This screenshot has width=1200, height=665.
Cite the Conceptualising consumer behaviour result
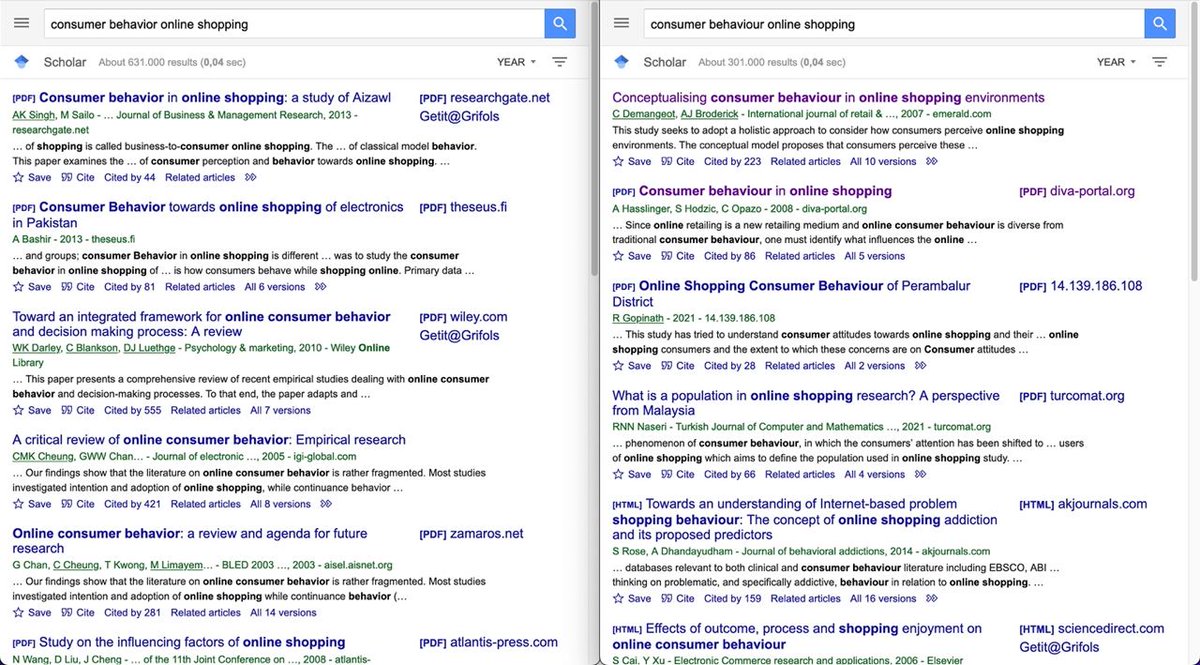pyautogui.click(x=678, y=161)
